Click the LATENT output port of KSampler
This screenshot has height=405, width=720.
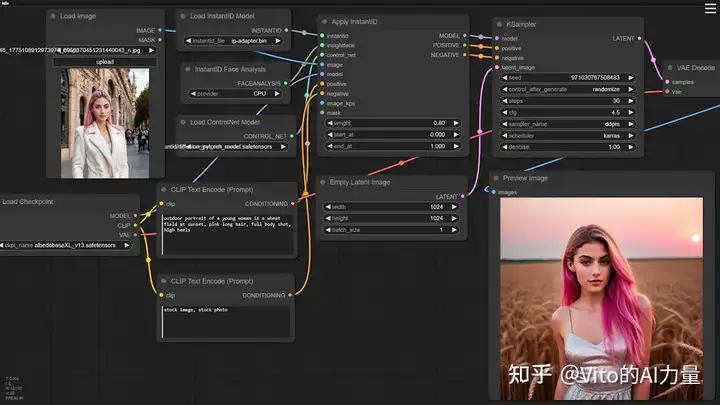[x=639, y=39]
